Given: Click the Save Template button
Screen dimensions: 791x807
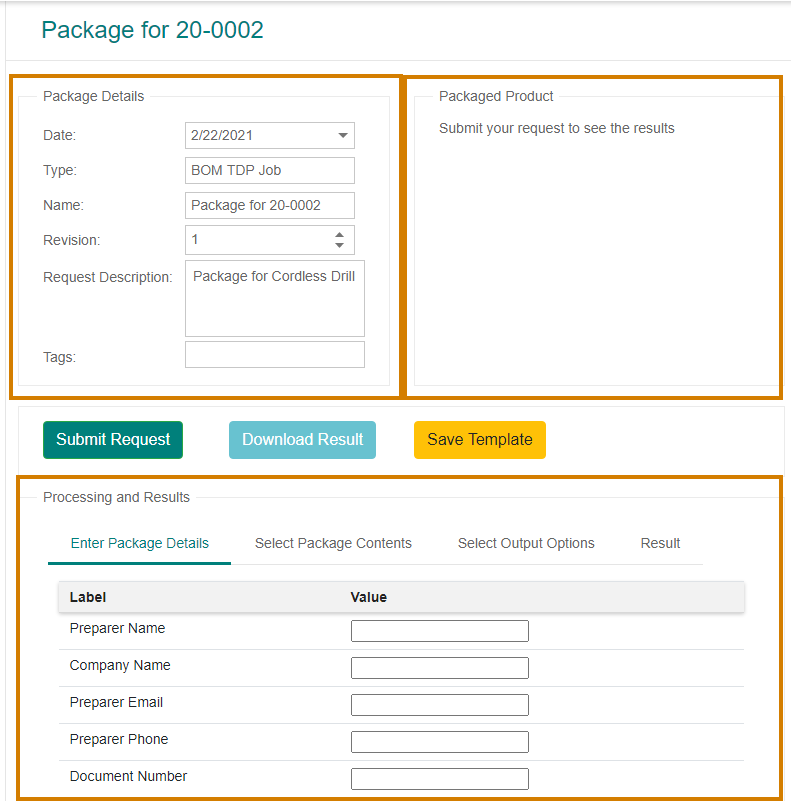Looking at the screenshot, I should pos(480,440).
